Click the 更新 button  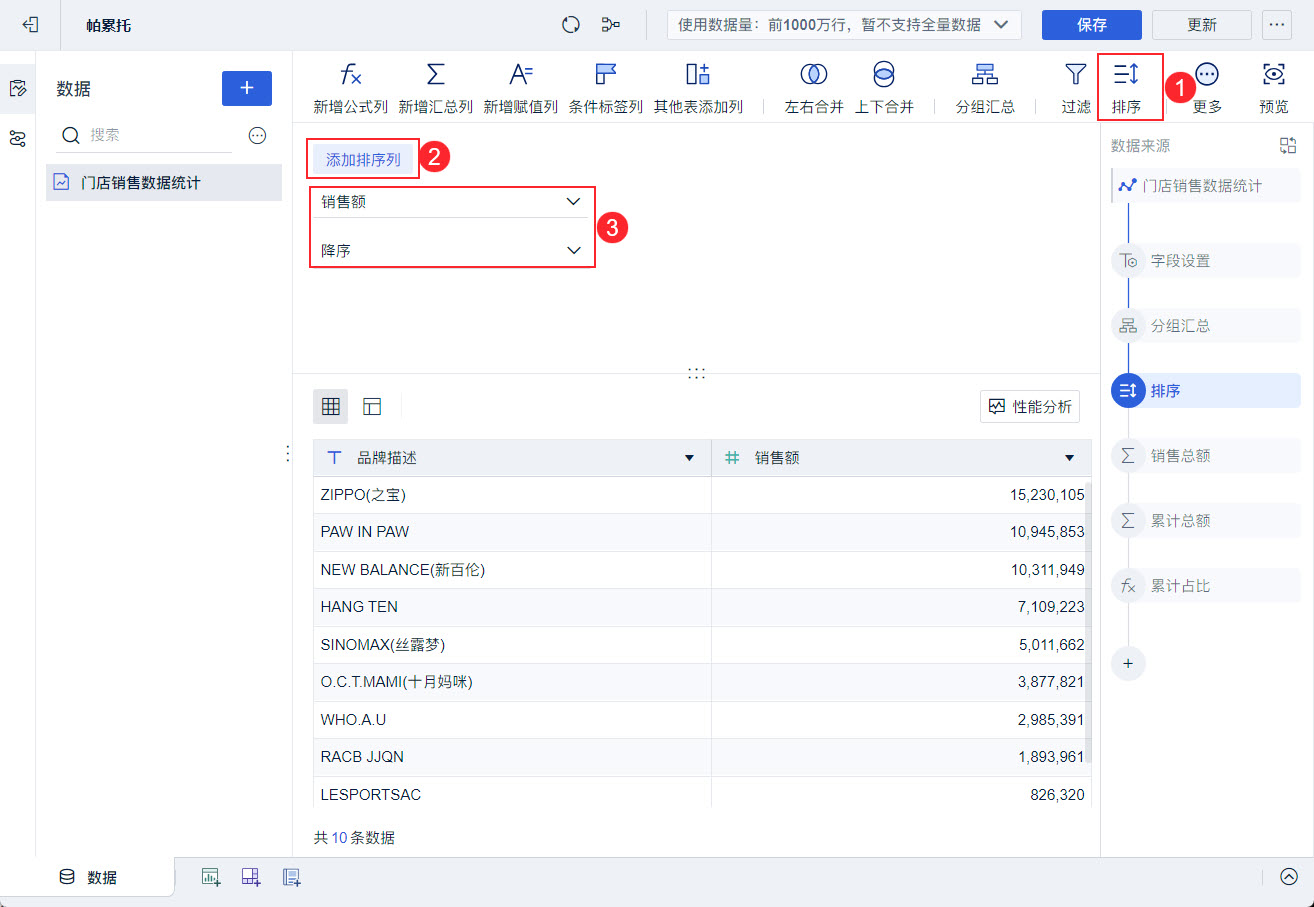pos(1202,25)
